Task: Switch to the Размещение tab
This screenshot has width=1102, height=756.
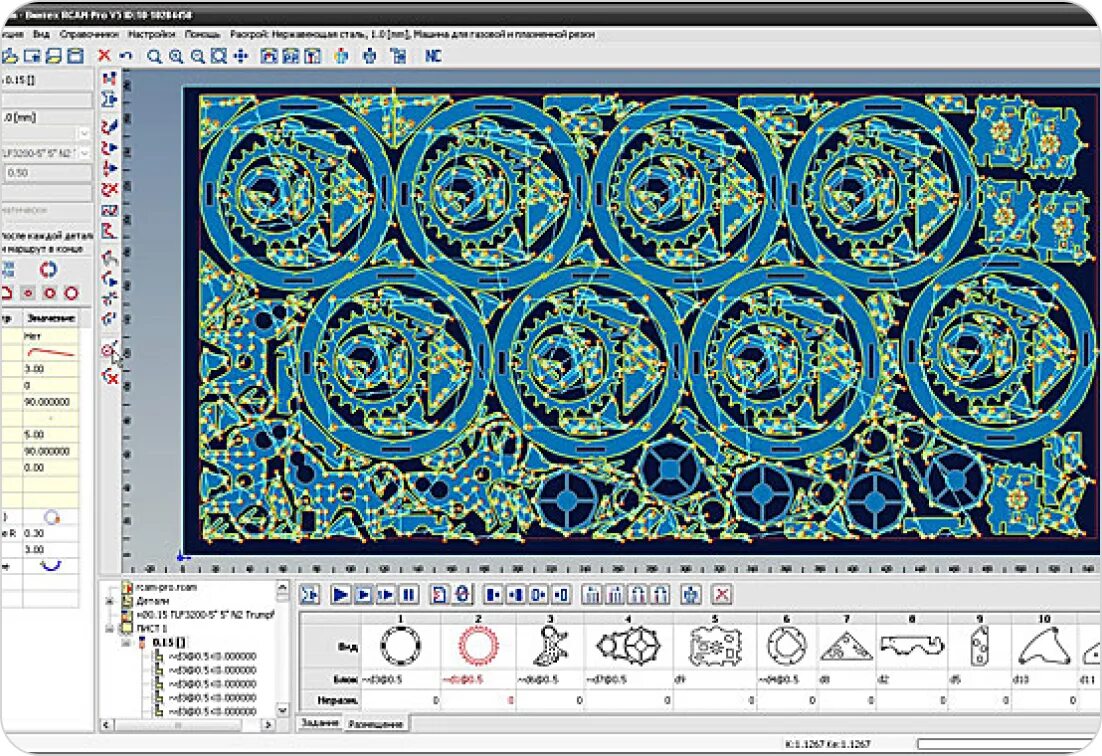Action: (x=376, y=723)
